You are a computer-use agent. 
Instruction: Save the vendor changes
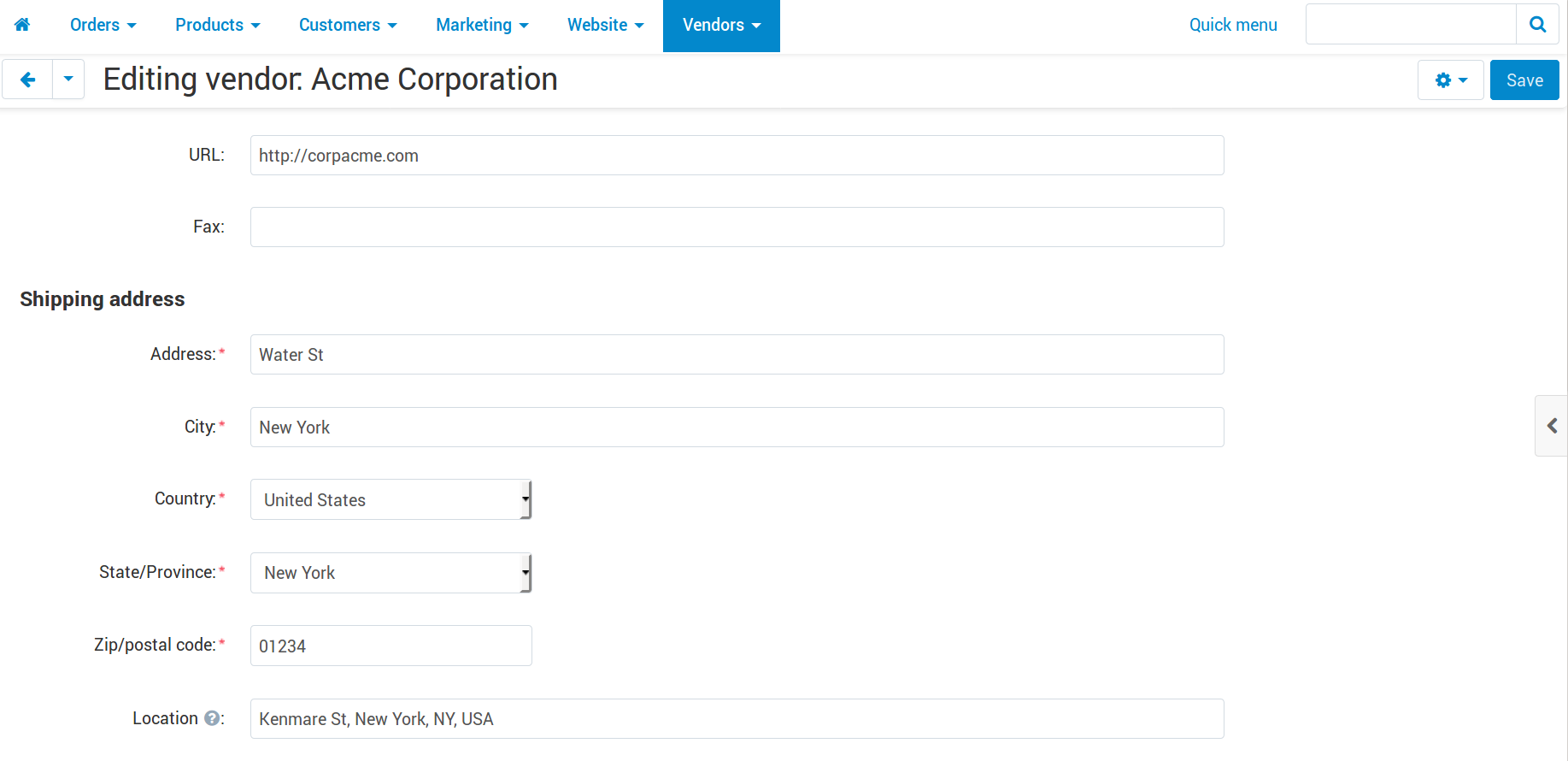coord(1524,80)
